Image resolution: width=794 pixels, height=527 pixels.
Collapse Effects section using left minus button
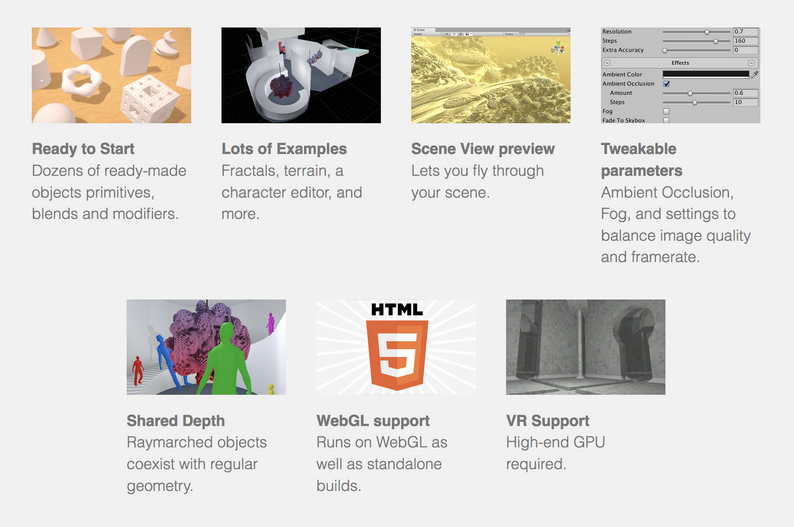click(x=607, y=63)
